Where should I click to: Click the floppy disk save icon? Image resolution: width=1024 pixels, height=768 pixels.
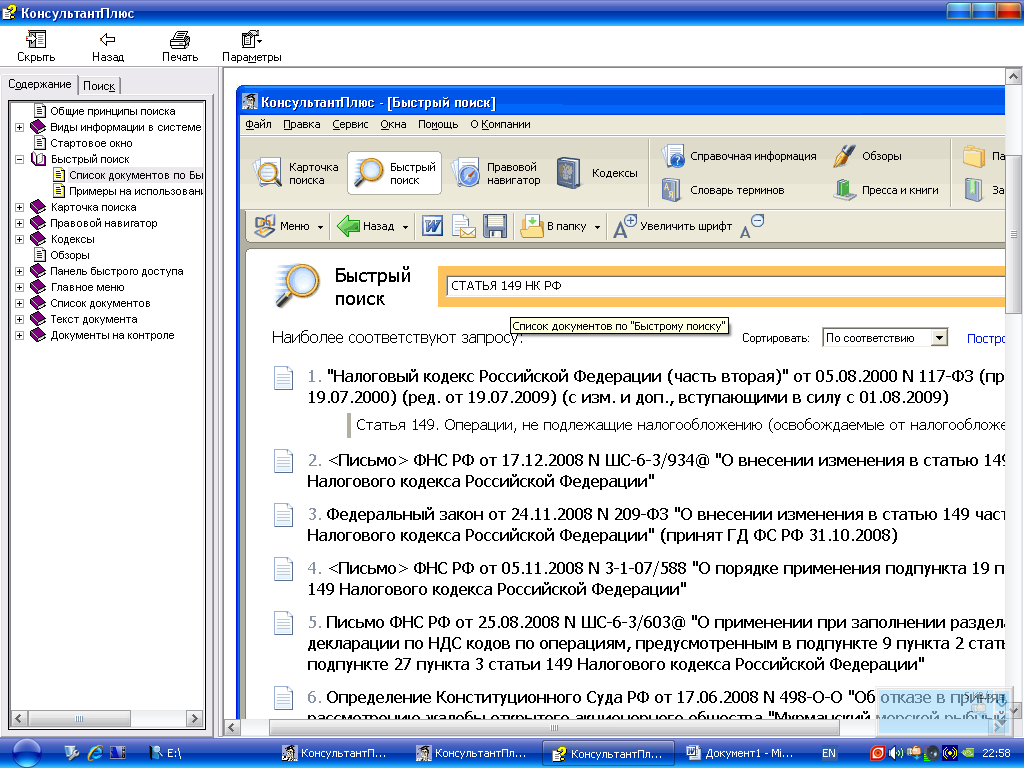point(495,226)
